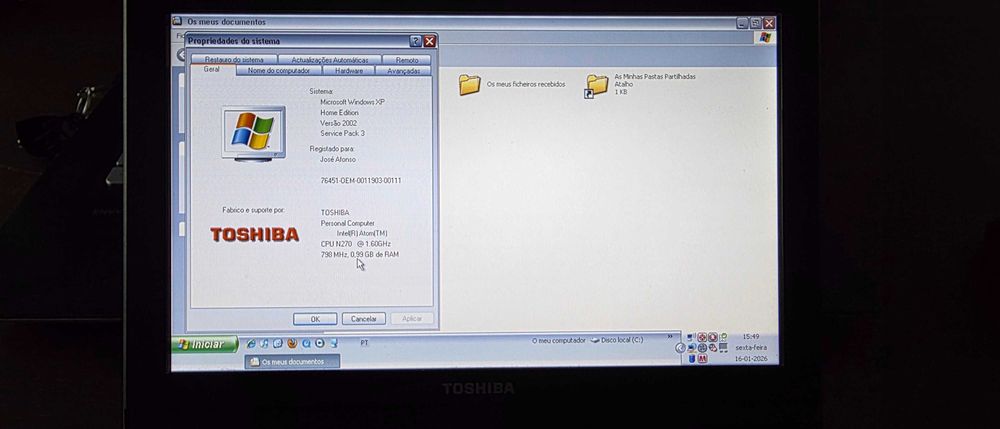Open the Iniciar start menu
Viewport: 1000px width, 429px height.
coord(205,344)
